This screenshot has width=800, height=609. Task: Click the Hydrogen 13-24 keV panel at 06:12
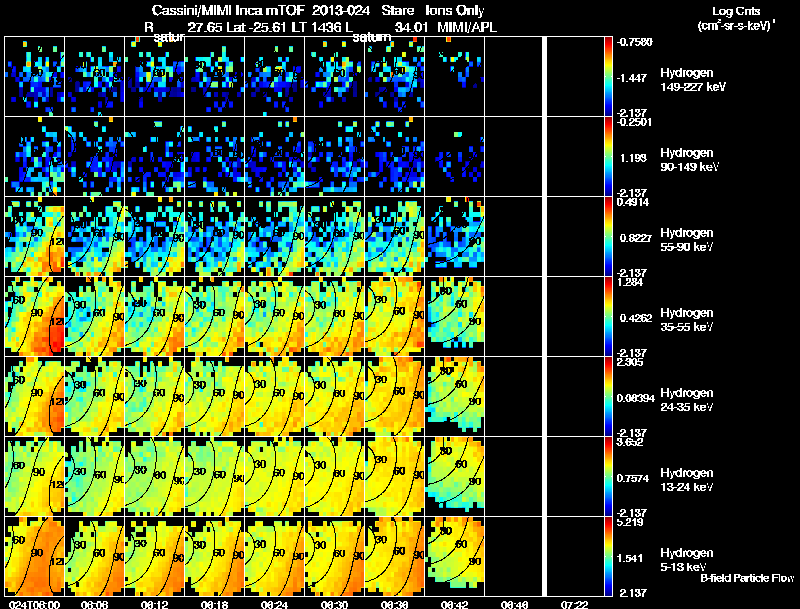(x=155, y=476)
